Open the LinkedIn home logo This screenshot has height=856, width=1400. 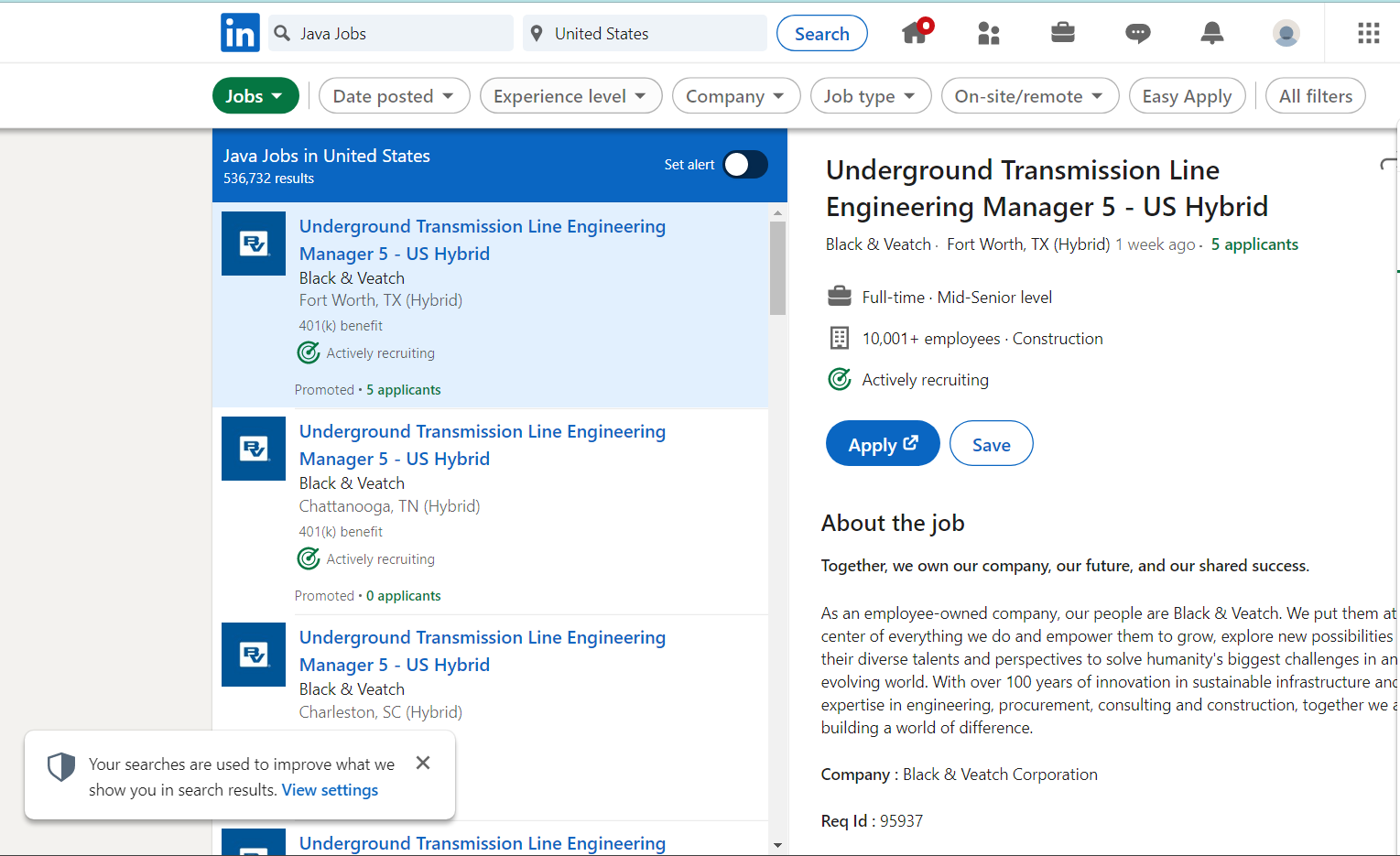click(240, 33)
